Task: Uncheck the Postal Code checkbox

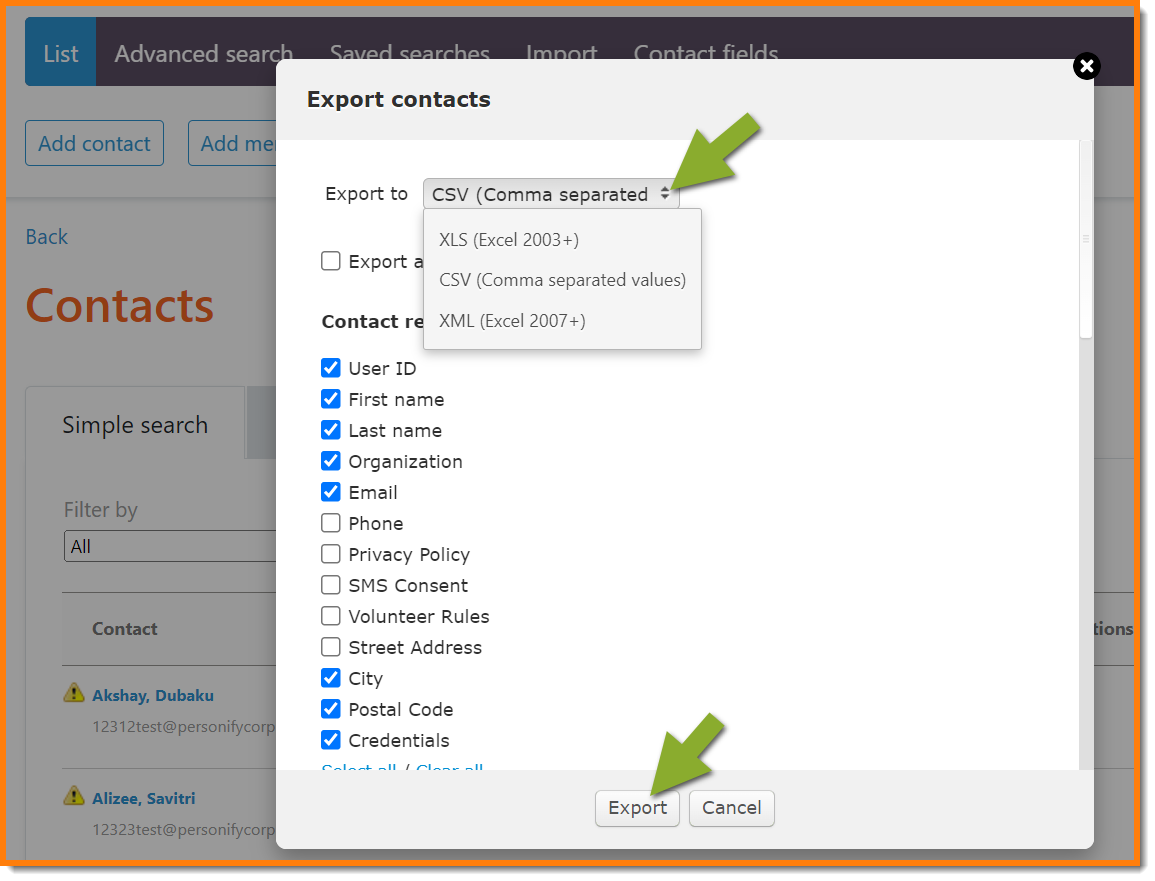Action: pos(331,708)
